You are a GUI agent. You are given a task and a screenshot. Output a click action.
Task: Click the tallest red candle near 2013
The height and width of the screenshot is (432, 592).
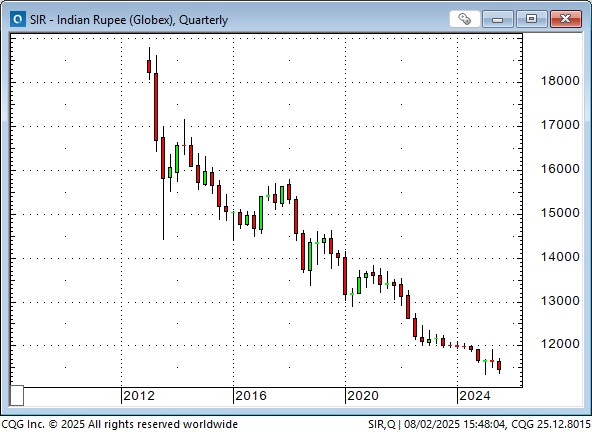pos(156,107)
